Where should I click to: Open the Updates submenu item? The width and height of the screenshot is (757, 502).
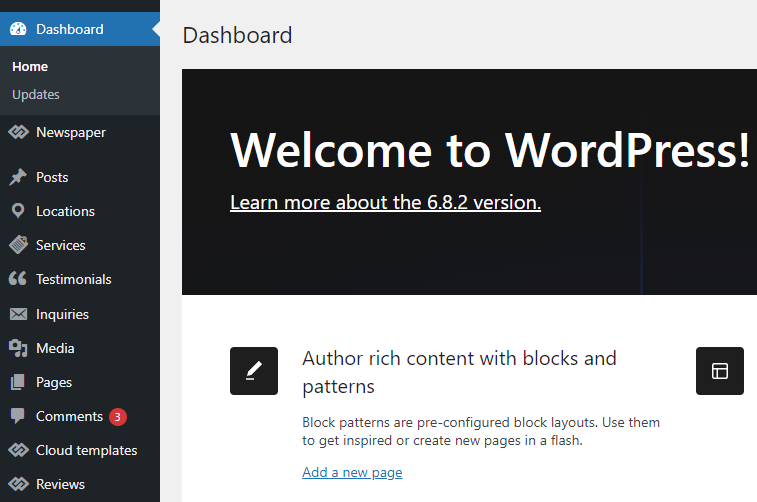[36, 95]
